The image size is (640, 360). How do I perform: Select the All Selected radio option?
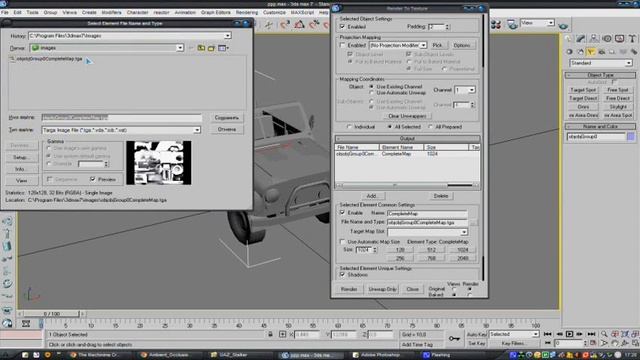tap(389, 127)
